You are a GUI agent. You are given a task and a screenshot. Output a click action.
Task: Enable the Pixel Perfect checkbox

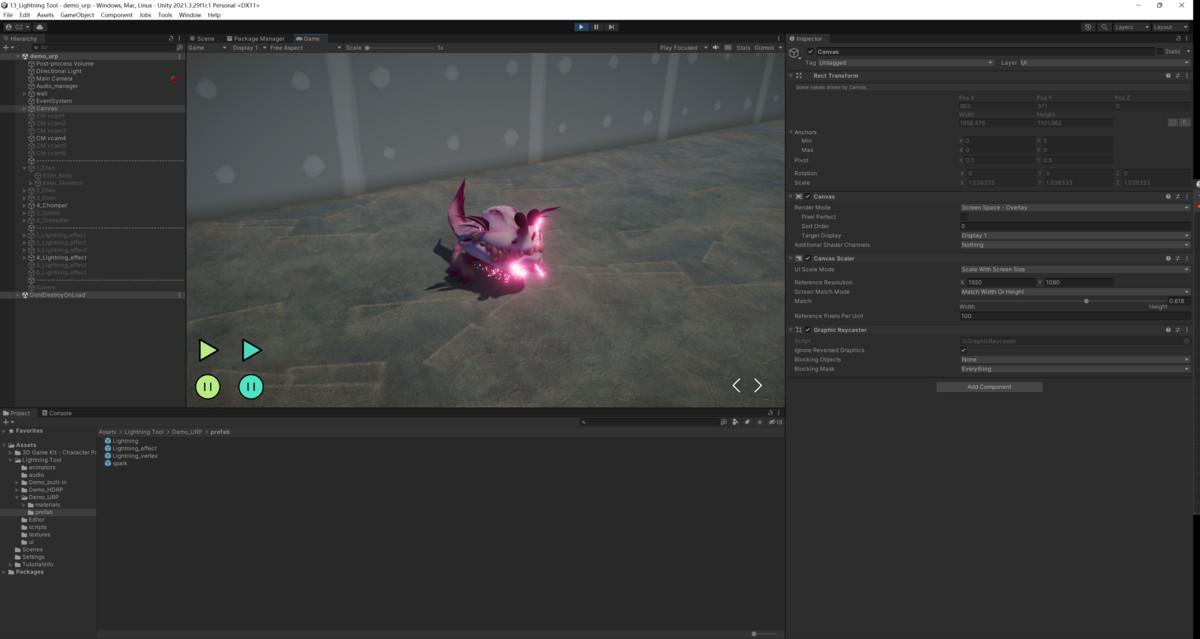tap(964, 216)
